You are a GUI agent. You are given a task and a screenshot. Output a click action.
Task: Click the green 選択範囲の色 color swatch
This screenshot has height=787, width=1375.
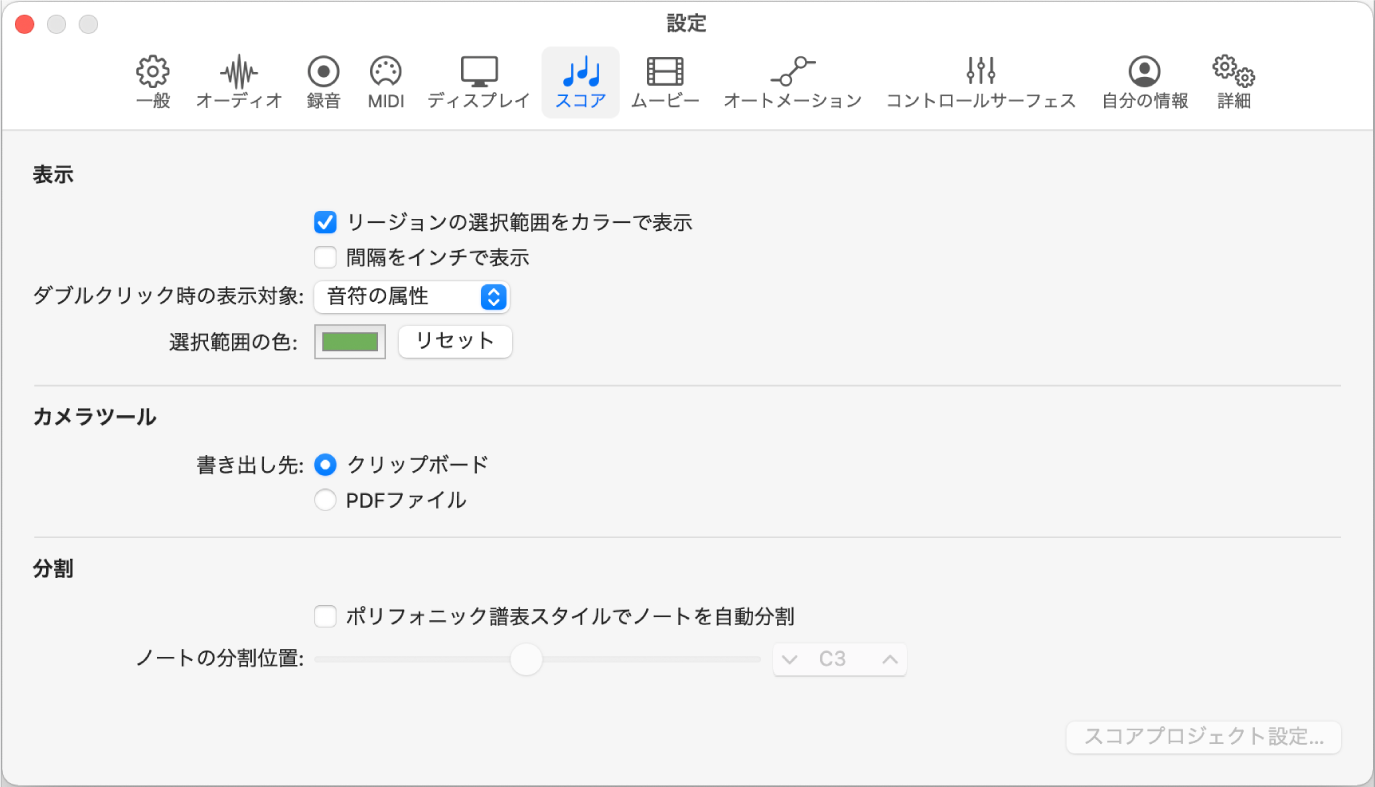[349, 341]
